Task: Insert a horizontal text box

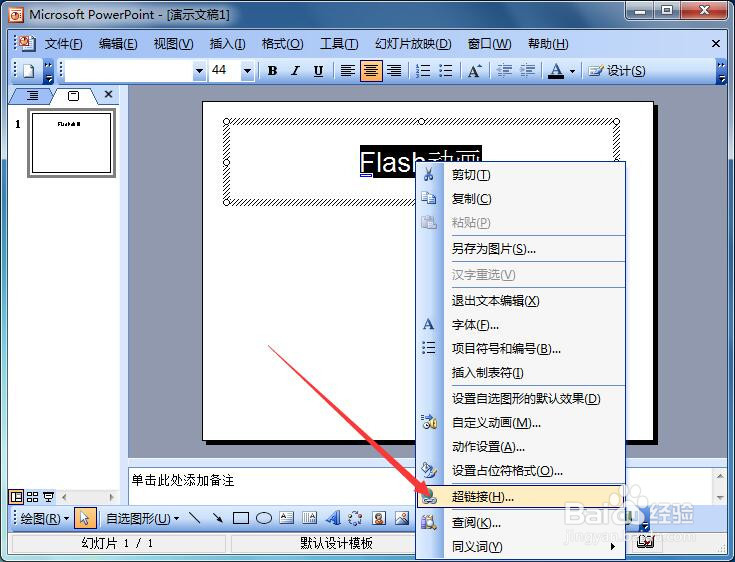Action: [x=286, y=518]
